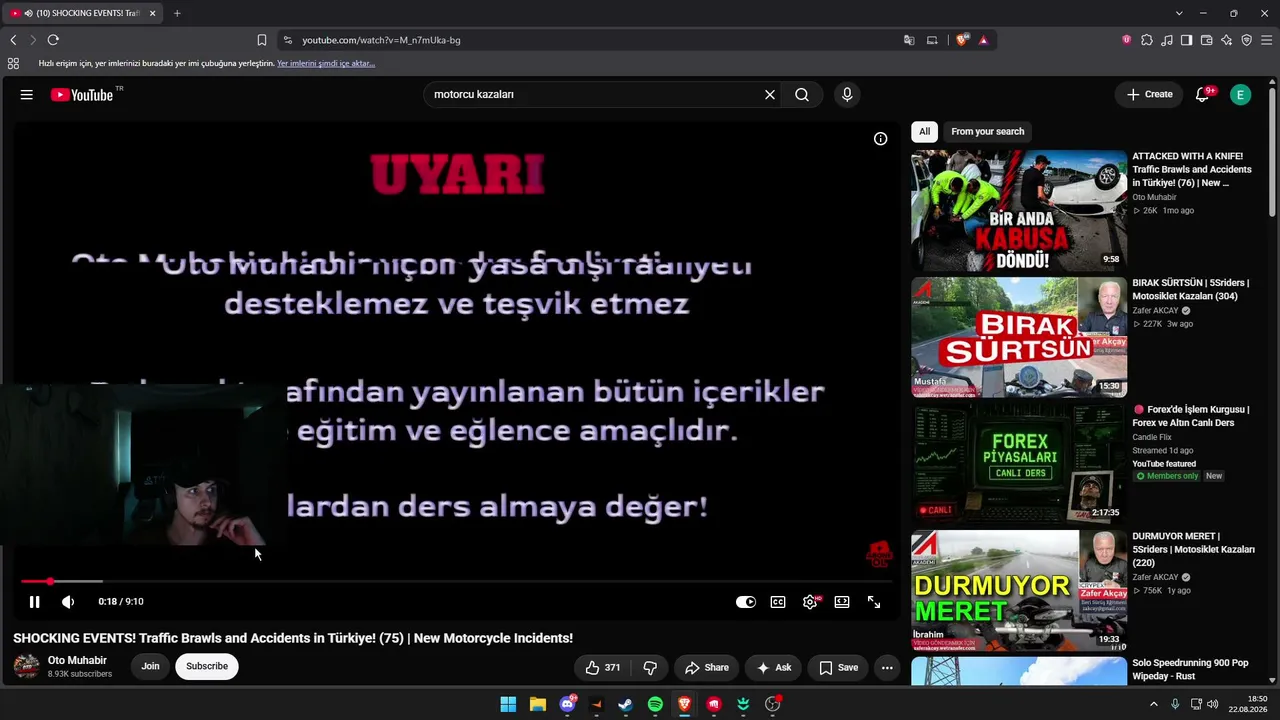Start voice search with the microphone
Viewport: 1280px width, 720px height.
coord(847,95)
